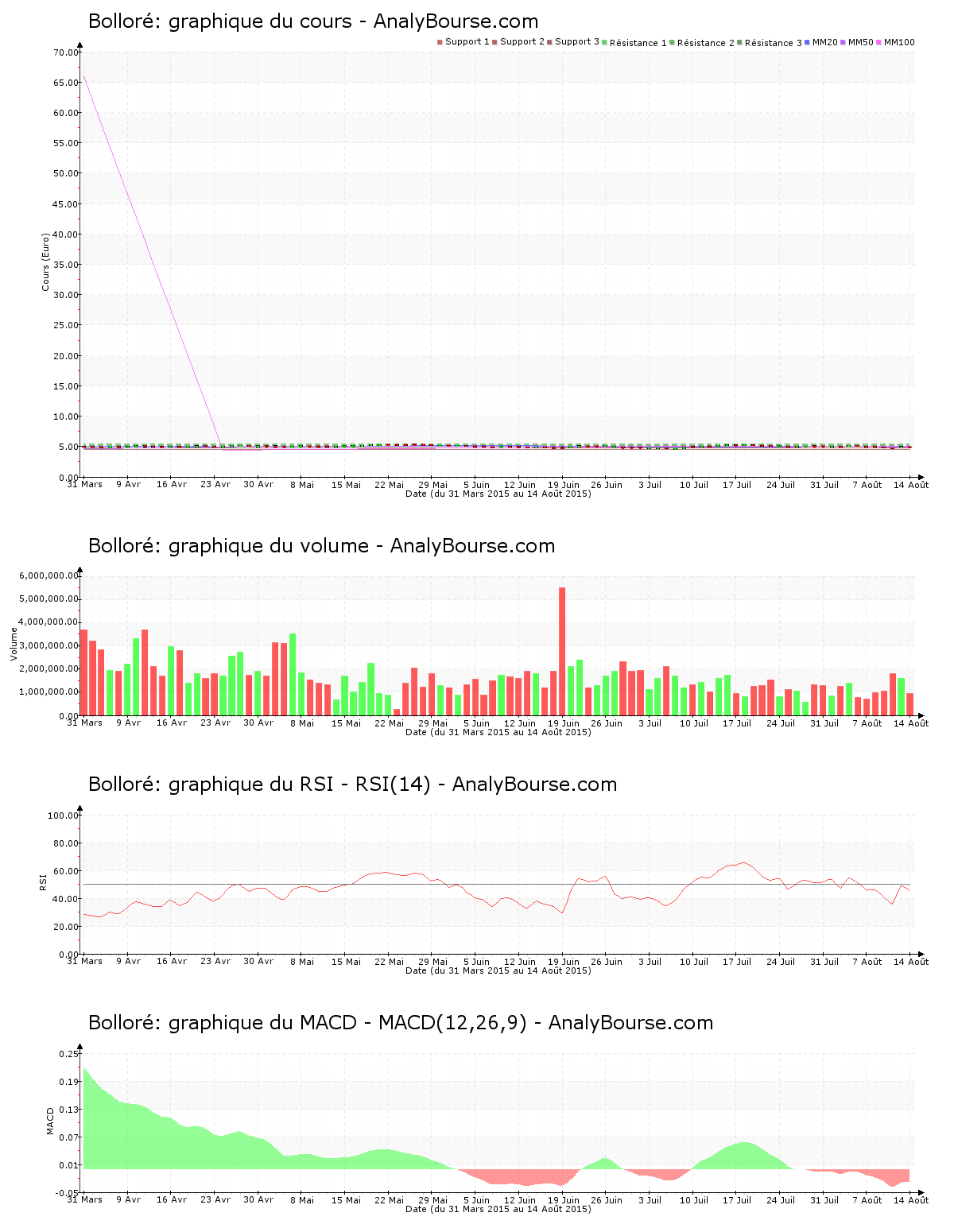The image size is (954, 1232).
Task: Click the MM20 blue legend marker
Action: [x=808, y=42]
